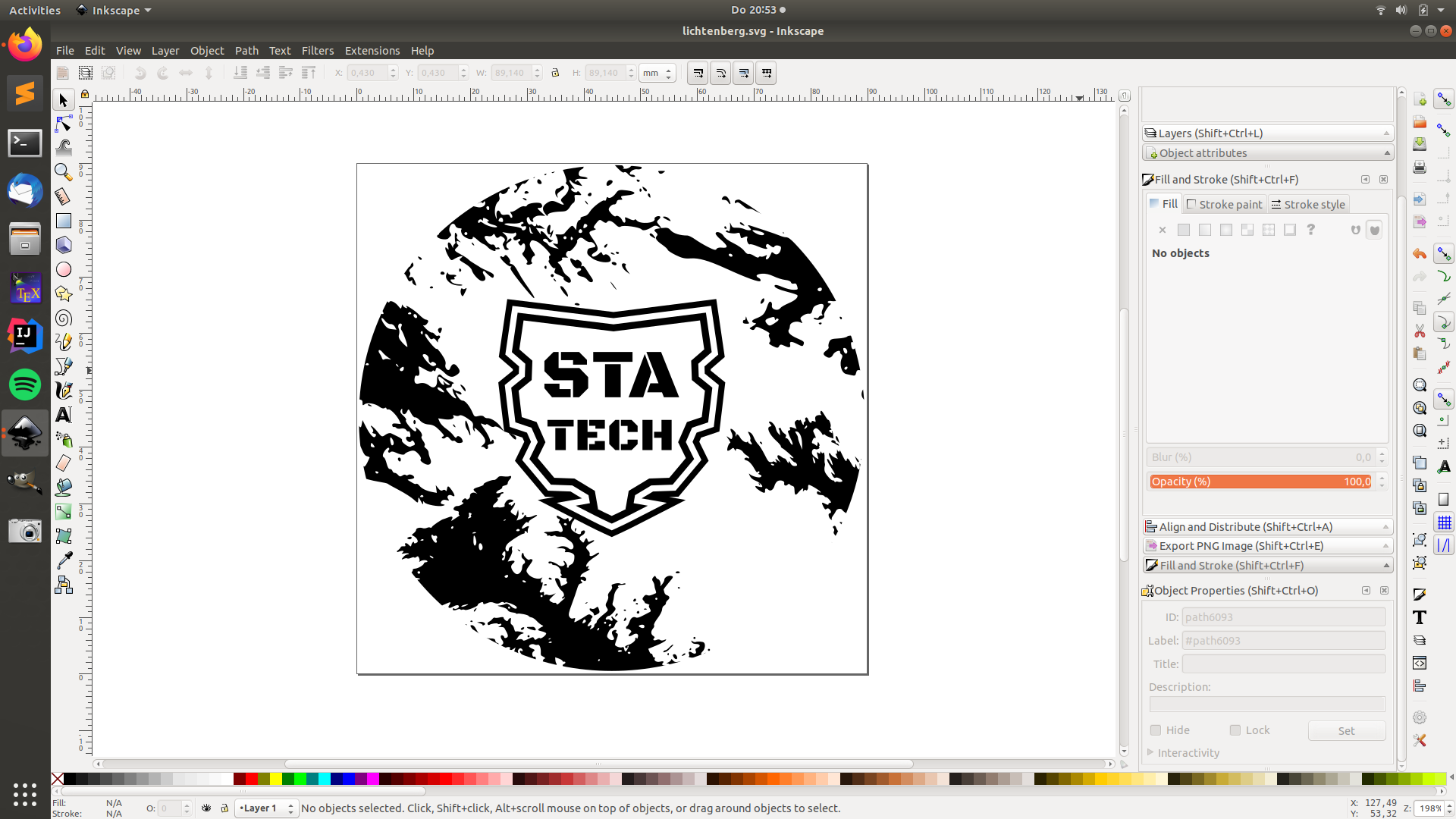Switch to the Stroke paint tab
This screenshot has height=819, width=1456.
[x=1224, y=204]
